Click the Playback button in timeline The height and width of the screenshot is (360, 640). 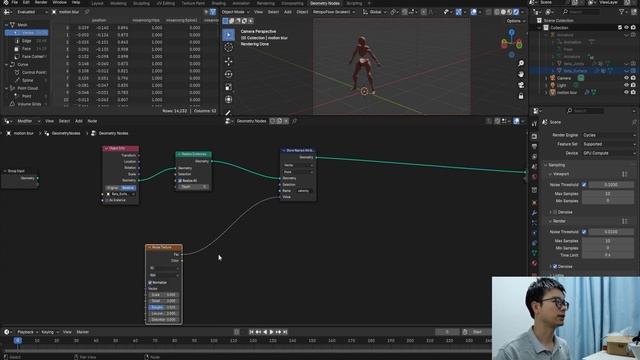[x=27, y=332]
